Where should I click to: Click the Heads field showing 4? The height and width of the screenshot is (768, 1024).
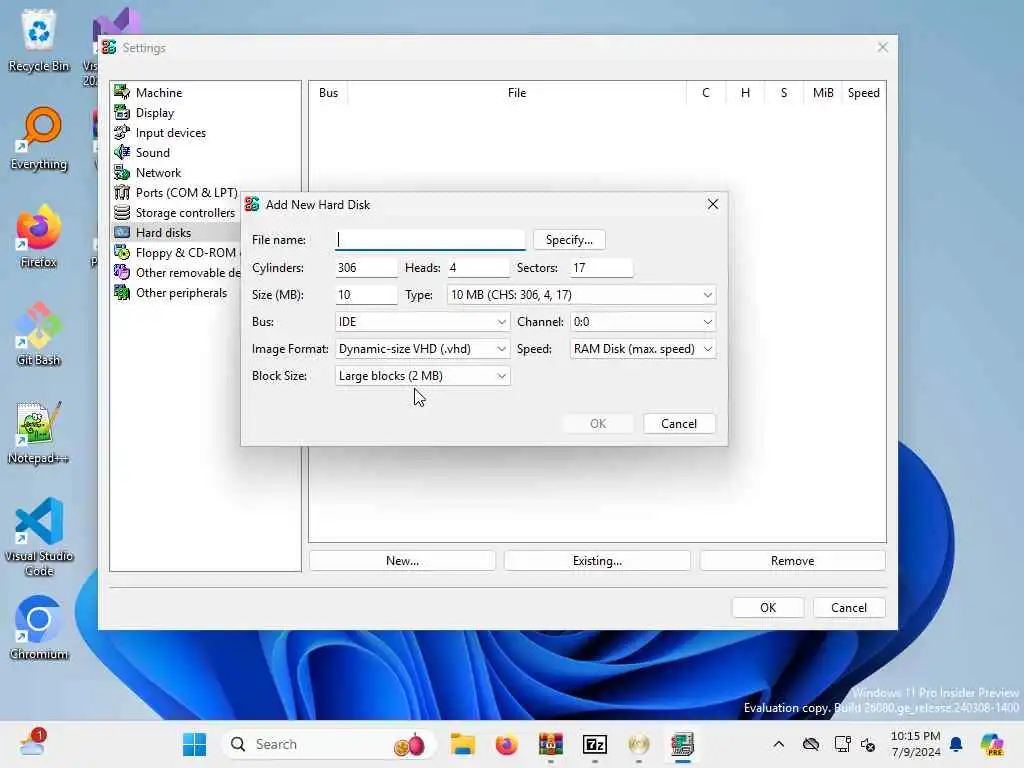click(x=478, y=268)
